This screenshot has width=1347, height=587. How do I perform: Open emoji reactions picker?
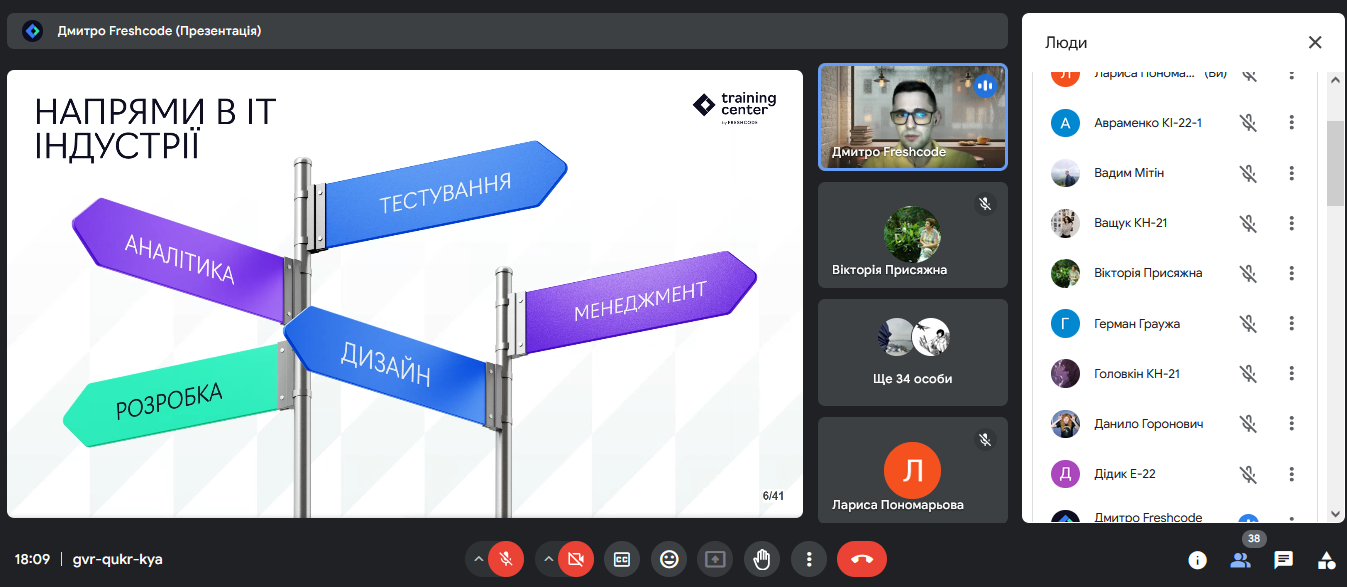(669, 559)
